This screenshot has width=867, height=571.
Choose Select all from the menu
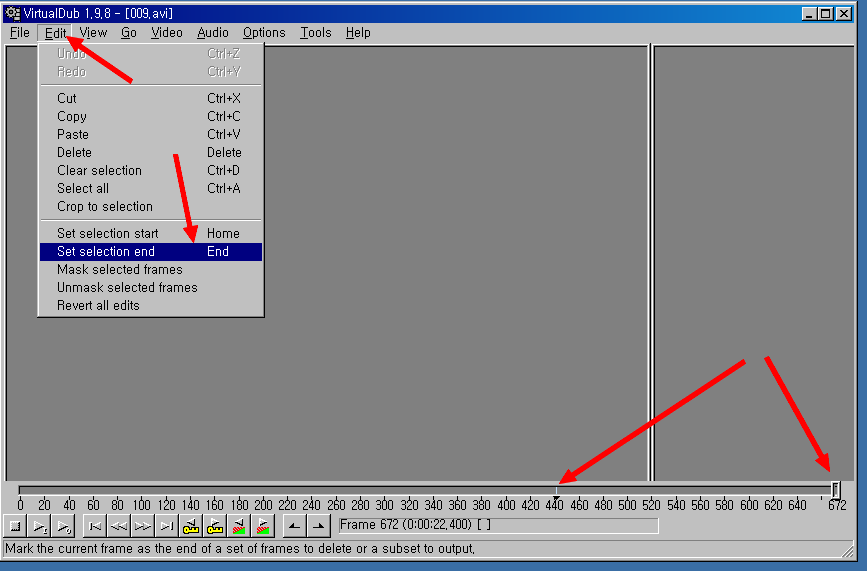click(151, 188)
